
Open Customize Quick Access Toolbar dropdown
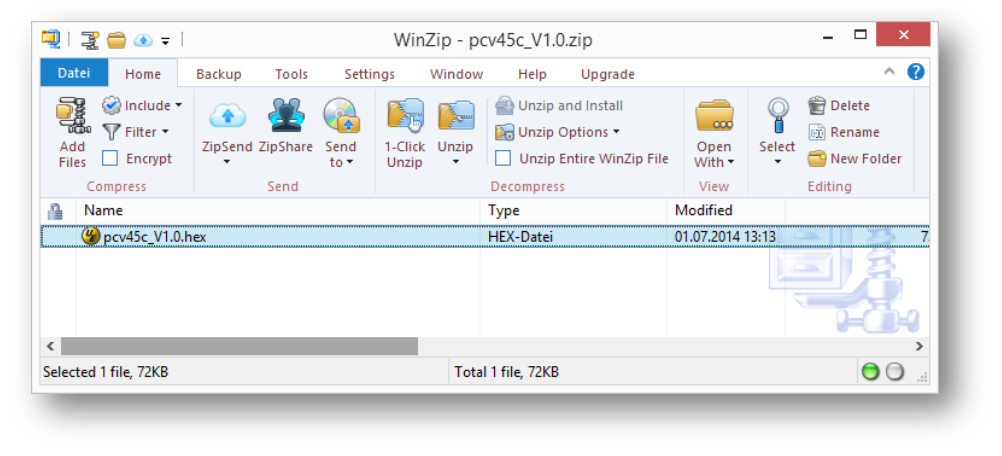click(166, 42)
